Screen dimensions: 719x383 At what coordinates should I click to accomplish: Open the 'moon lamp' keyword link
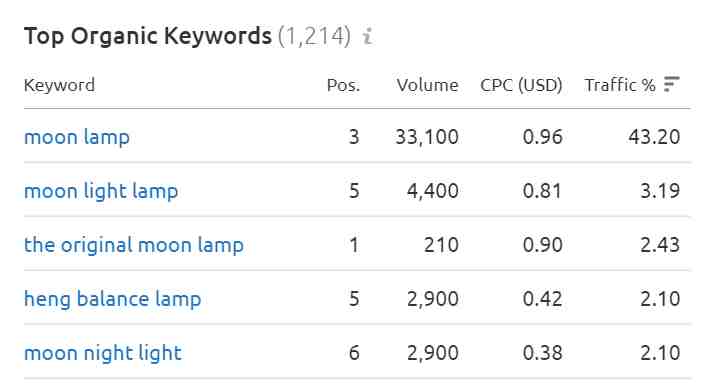(77, 137)
